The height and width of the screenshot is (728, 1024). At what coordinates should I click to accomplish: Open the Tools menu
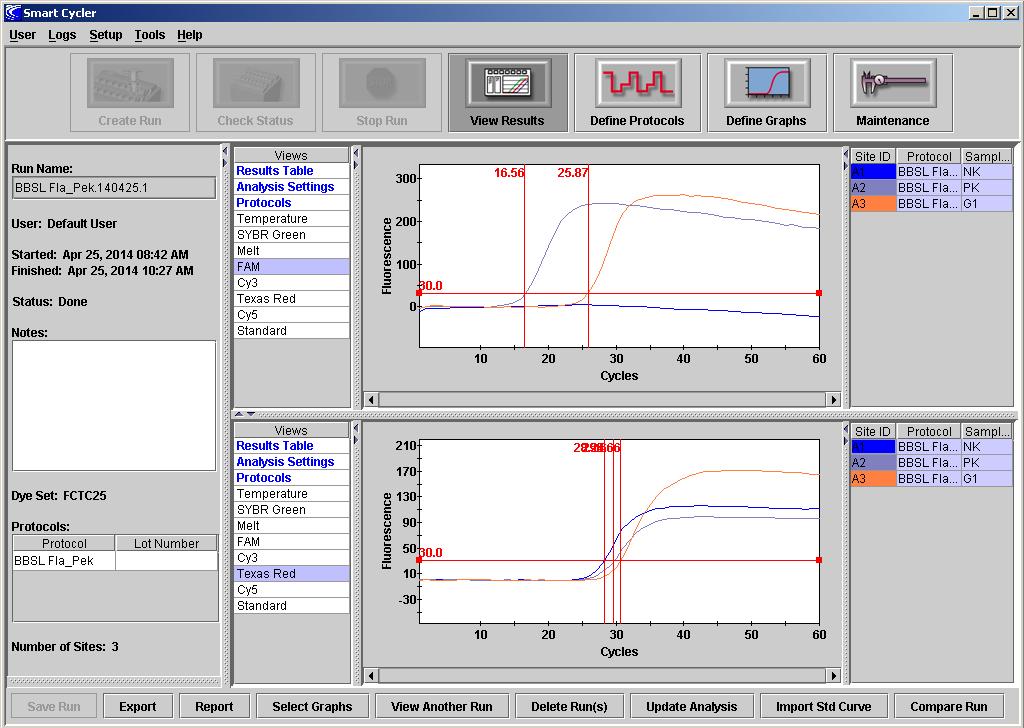(150, 35)
